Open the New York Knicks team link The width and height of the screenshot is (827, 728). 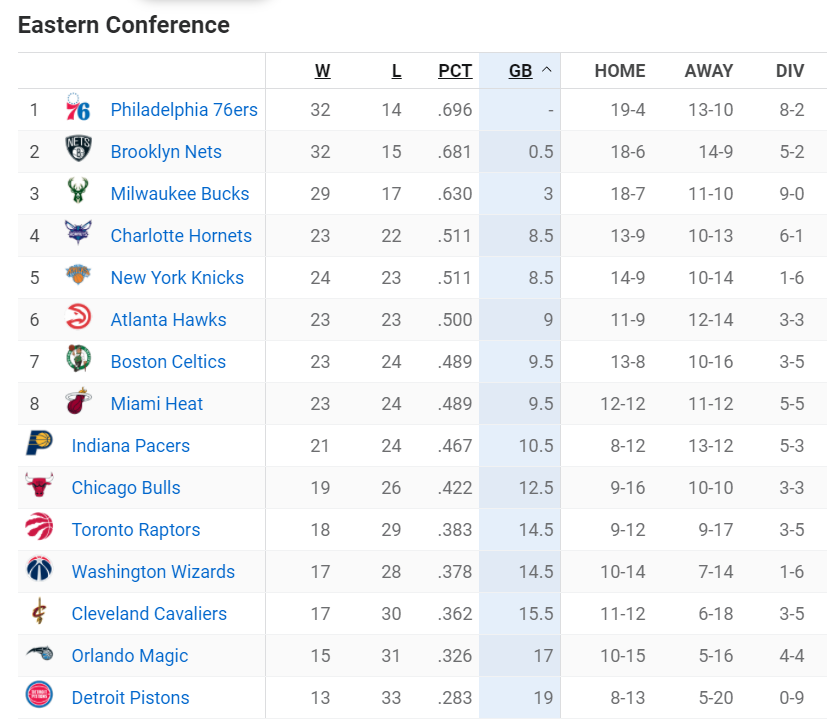[177, 277]
